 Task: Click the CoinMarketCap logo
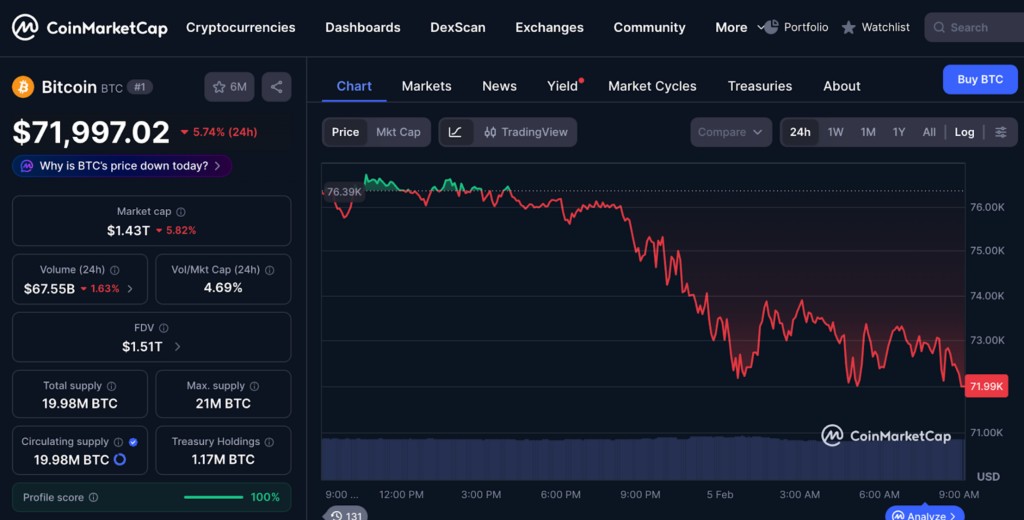90,27
